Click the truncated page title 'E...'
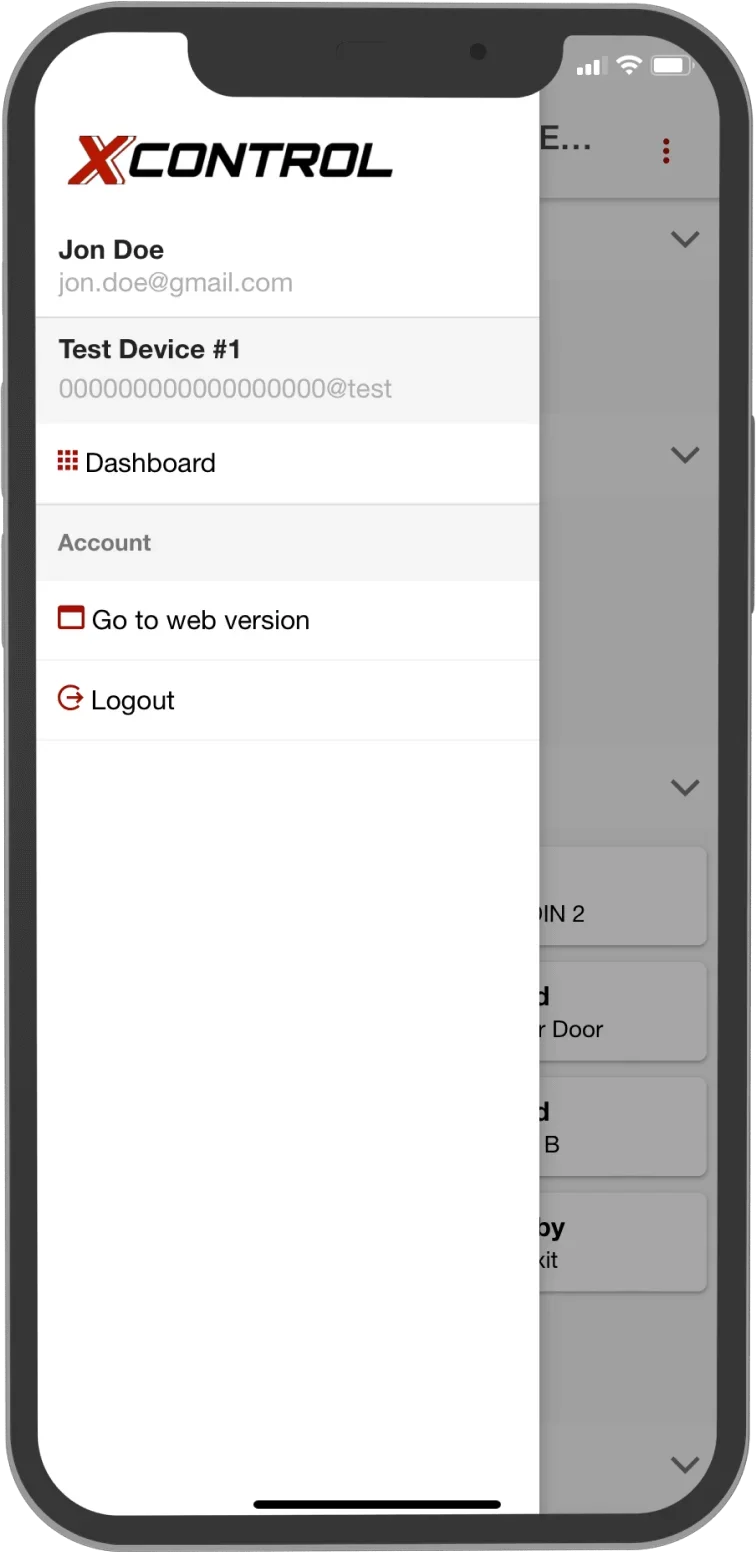Image resolution: width=756 pixels, height=1552 pixels. [566, 139]
